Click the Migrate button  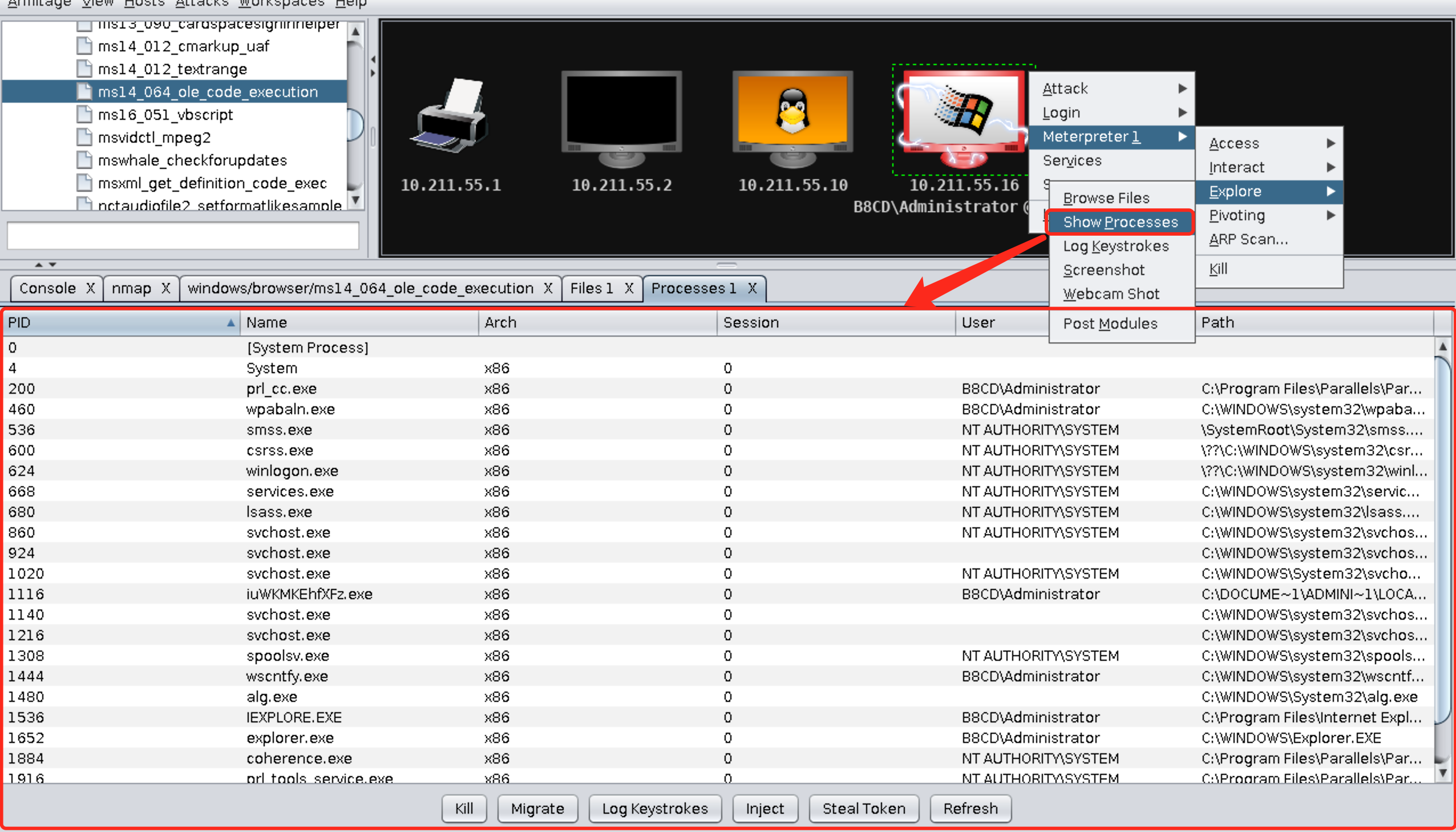[x=537, y=808]
